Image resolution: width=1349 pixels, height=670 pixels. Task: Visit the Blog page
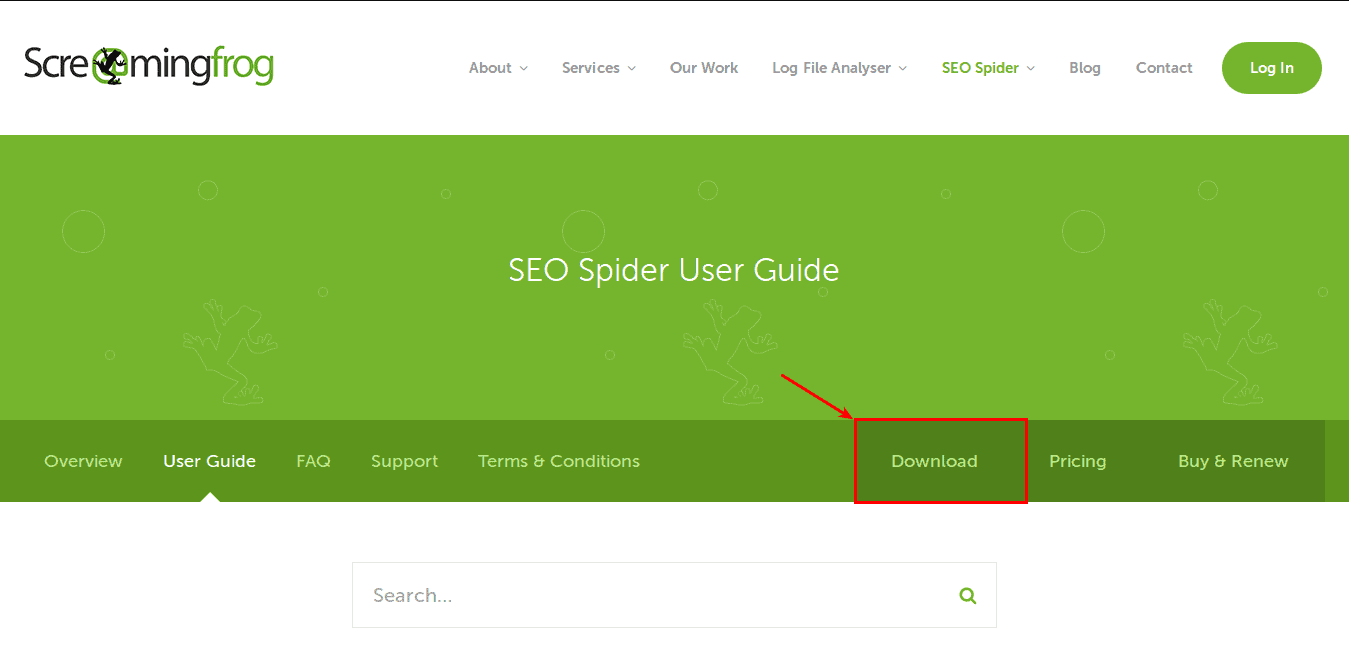coord(1085,68)
